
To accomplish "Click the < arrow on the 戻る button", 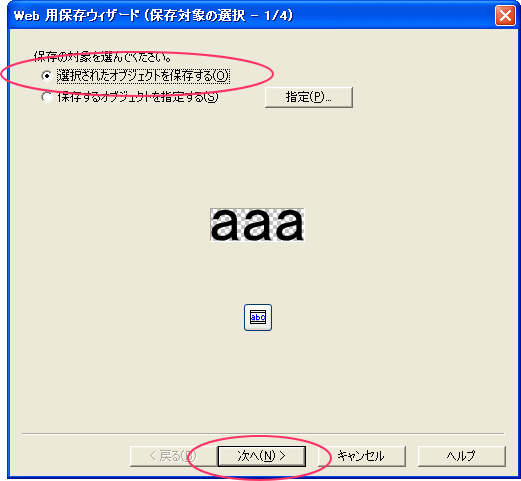I will pos(153,456).
